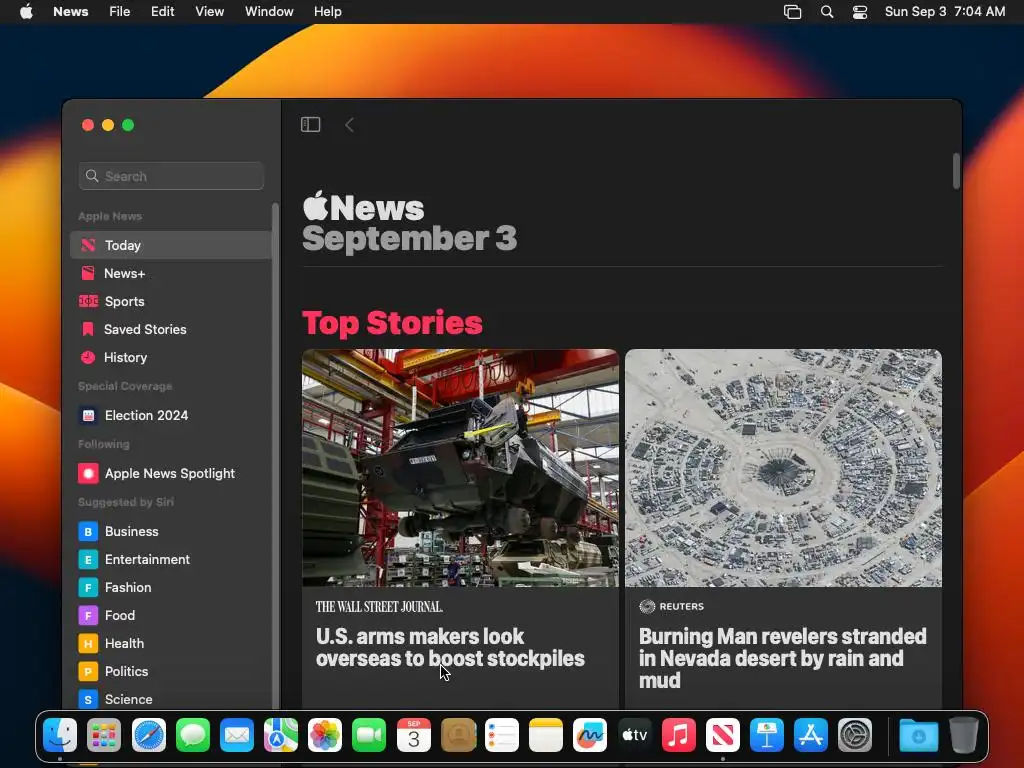Viewport: 1024px width, 768px height.
Task: Choose the Health topic icon
Action: 88,643
